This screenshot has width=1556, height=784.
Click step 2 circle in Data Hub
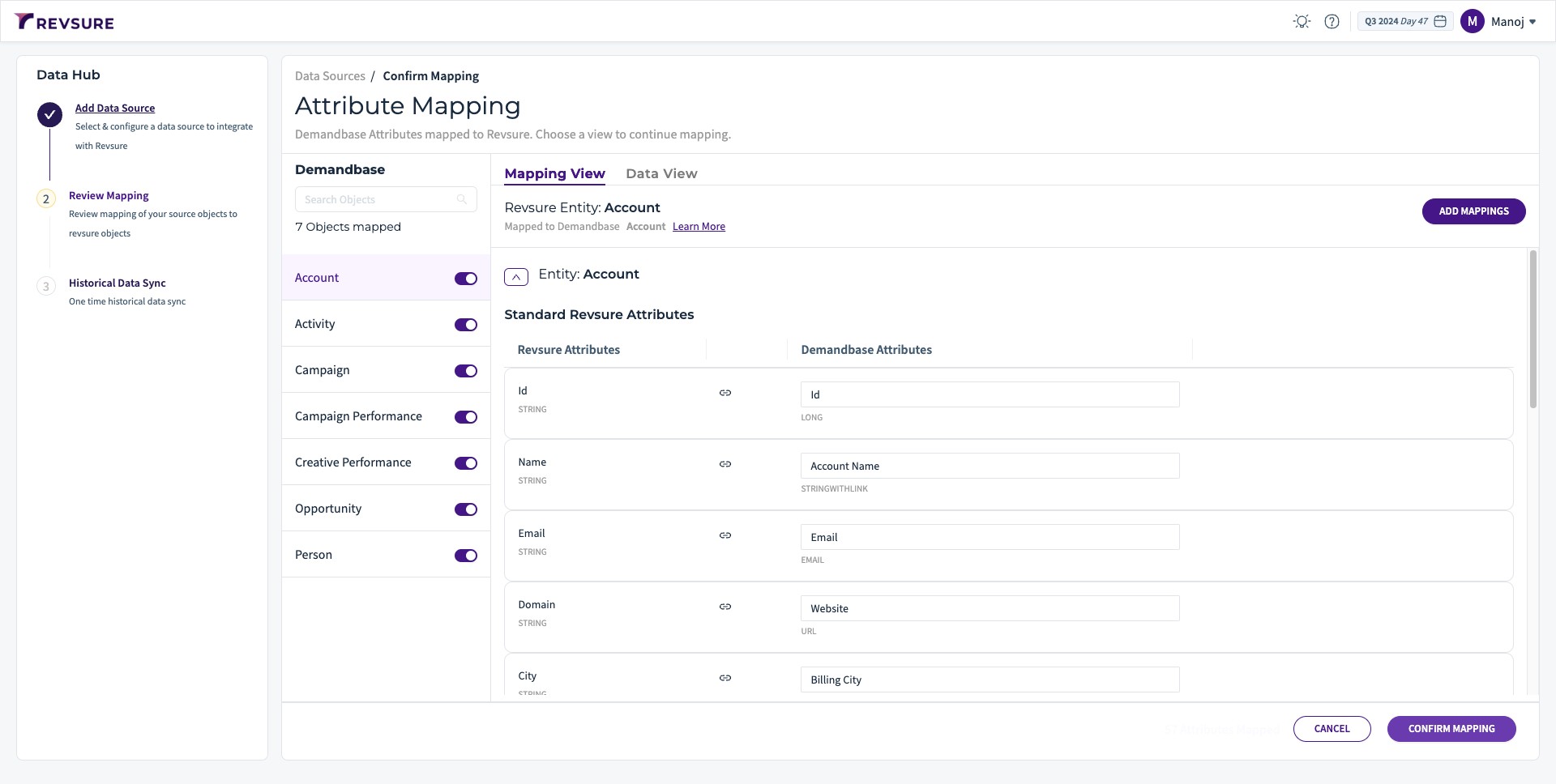click(x=46, y=199)
